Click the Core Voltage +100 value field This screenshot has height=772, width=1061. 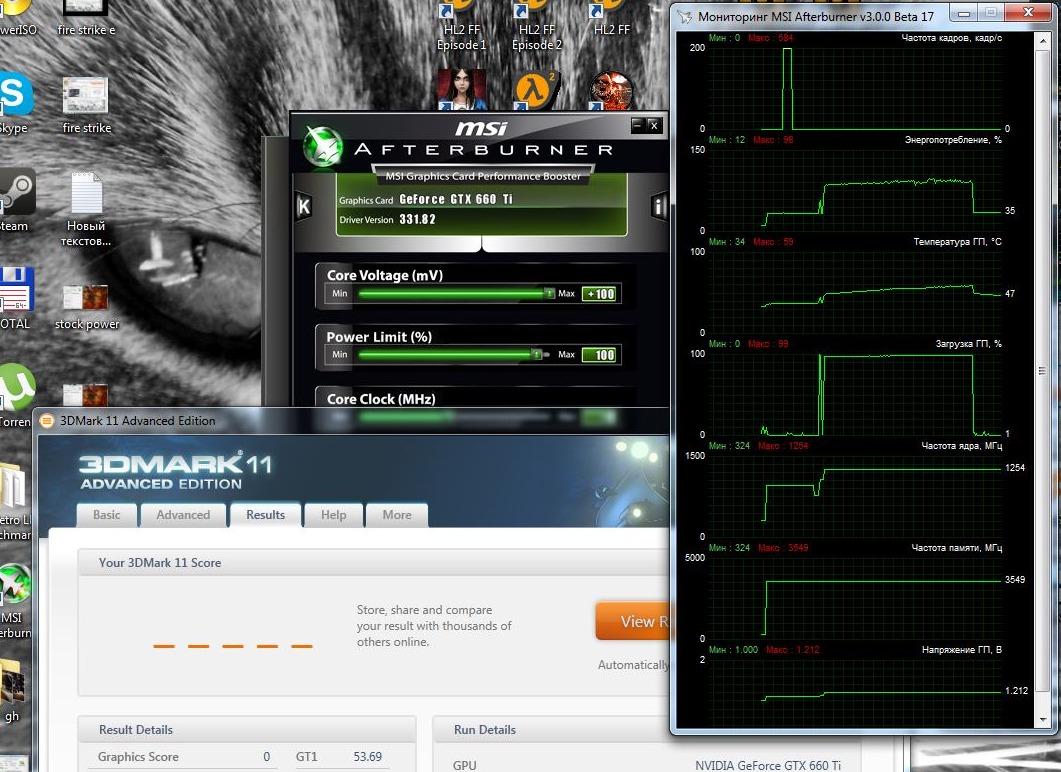pyautogui.click(x=599, y=294)
